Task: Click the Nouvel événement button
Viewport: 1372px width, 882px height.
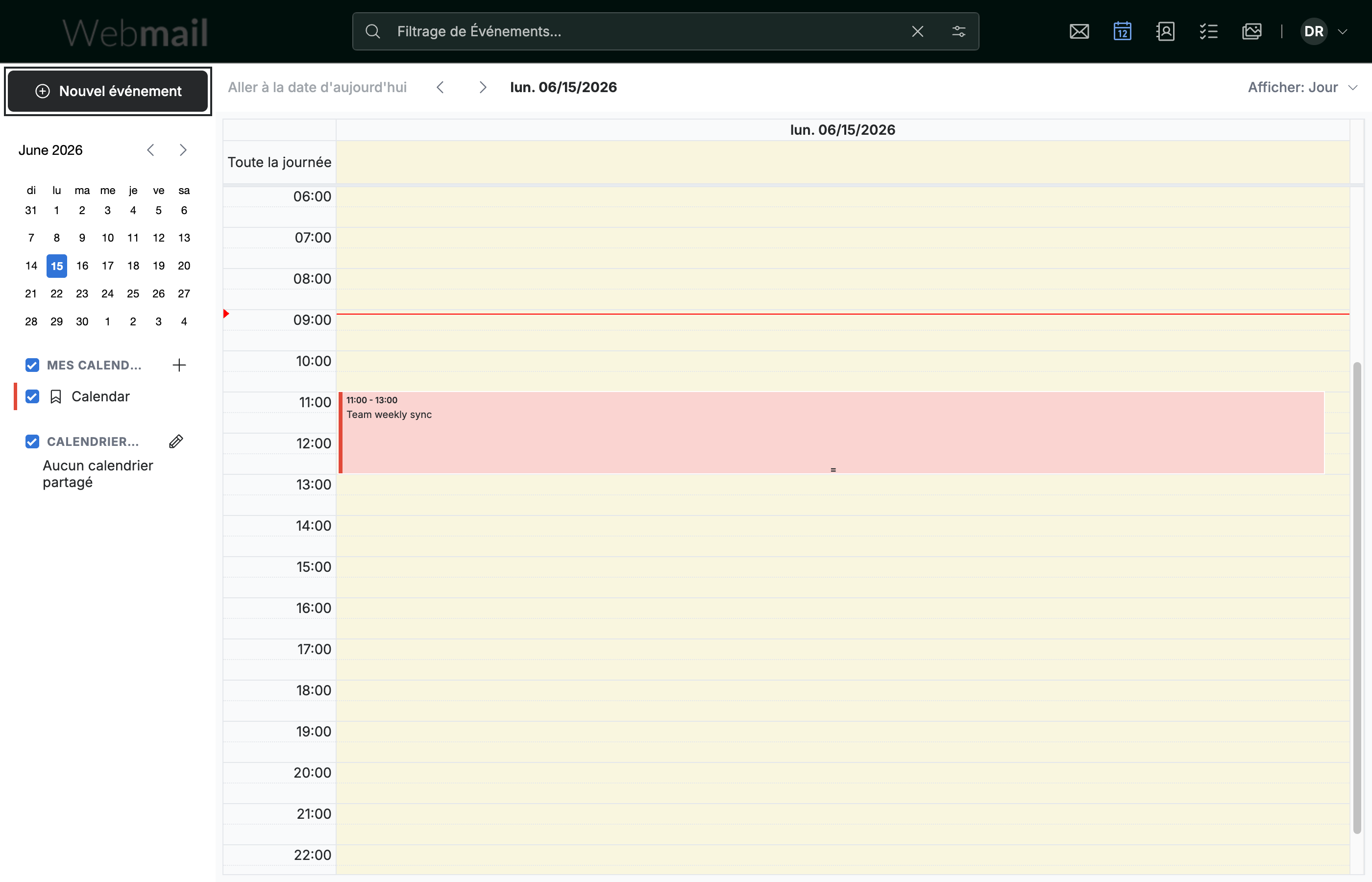Action: pos(108,91)
